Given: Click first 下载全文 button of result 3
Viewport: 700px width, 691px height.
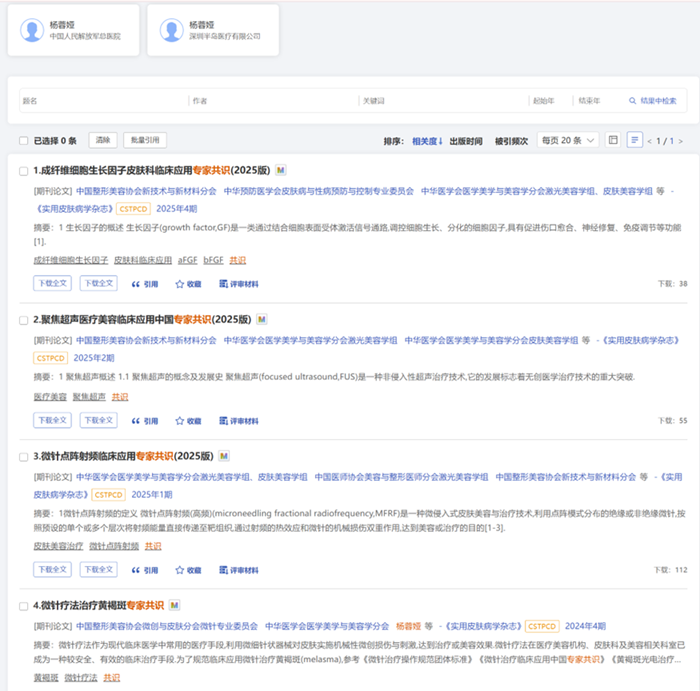Looking at the screenshot, I should (52, 570).
